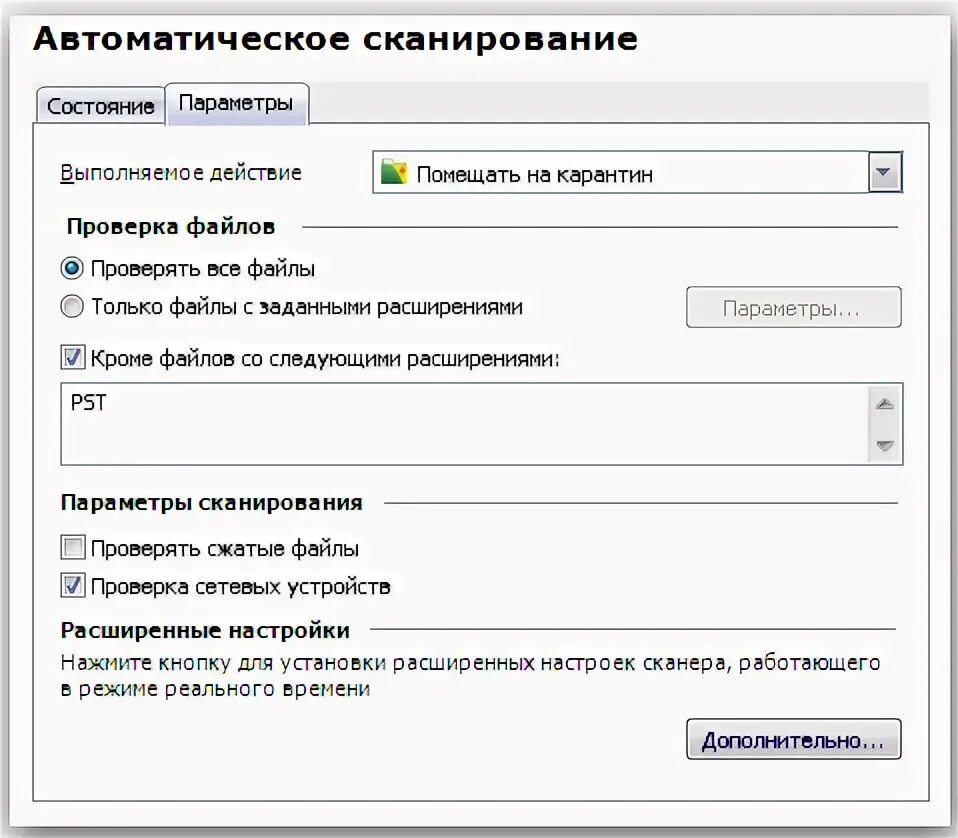
Task: Click the Параметры сканирования section heading
Action: pos(211,503)
